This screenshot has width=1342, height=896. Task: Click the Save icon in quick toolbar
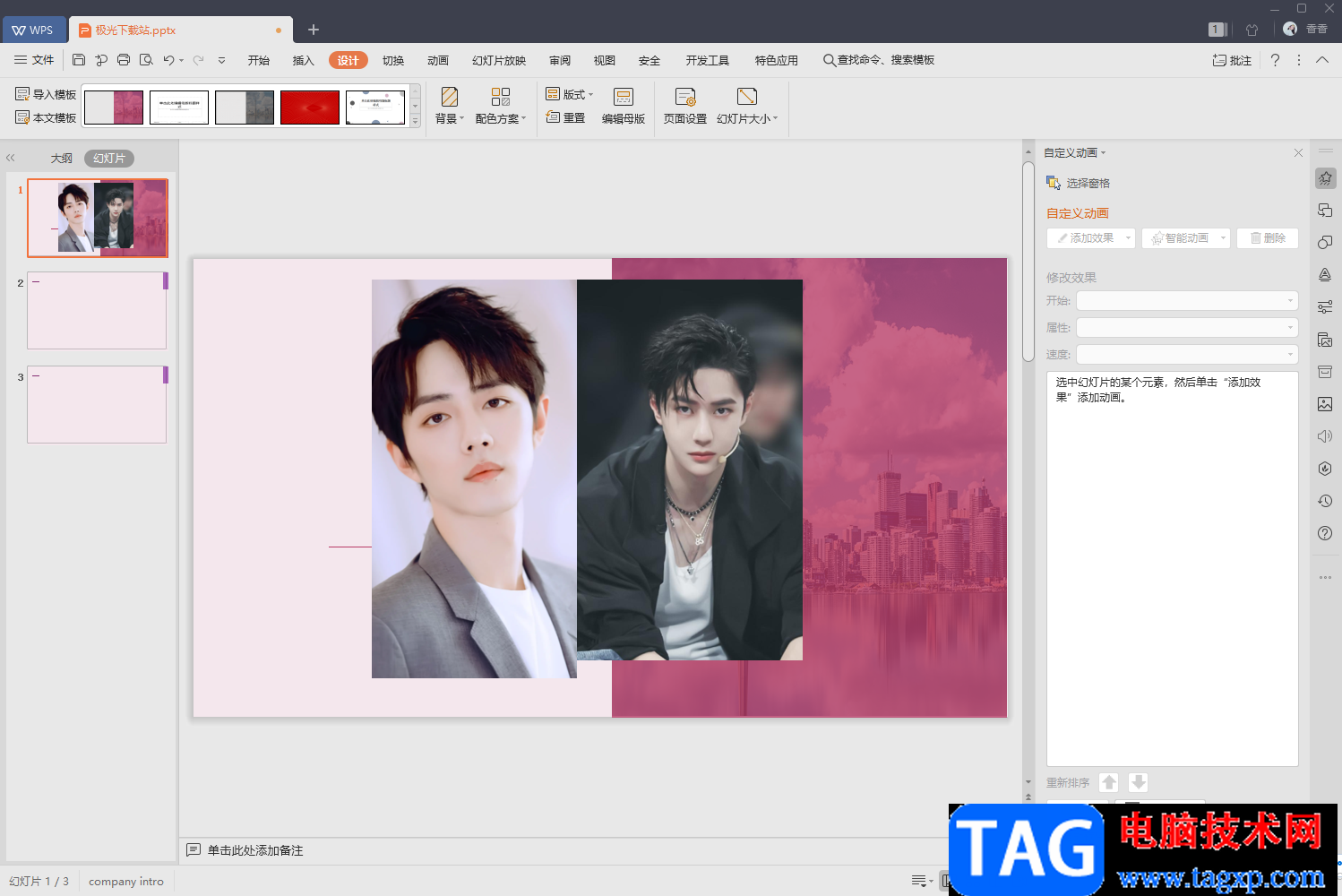[x=79, y=60]
